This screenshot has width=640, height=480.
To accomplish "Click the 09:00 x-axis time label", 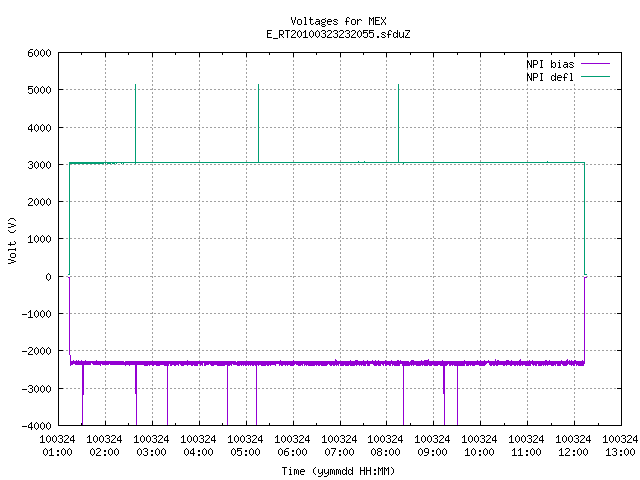I will coord(432,452).
